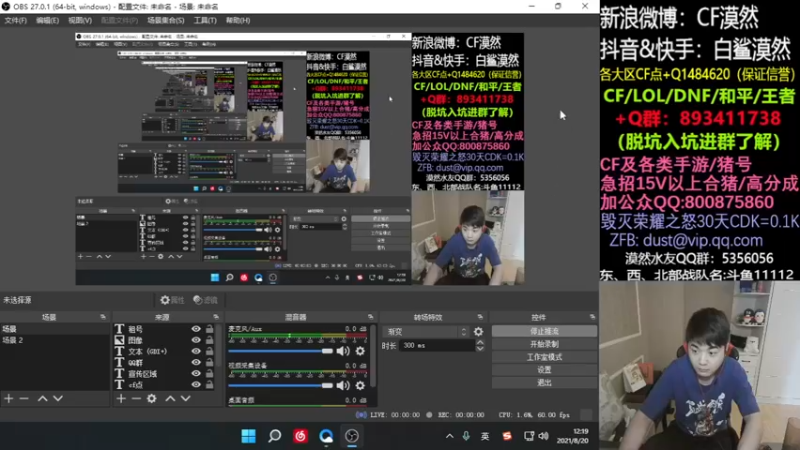Viewport: 800px width, 450px height.
Task: Move the selected source up
Action: 170,398
